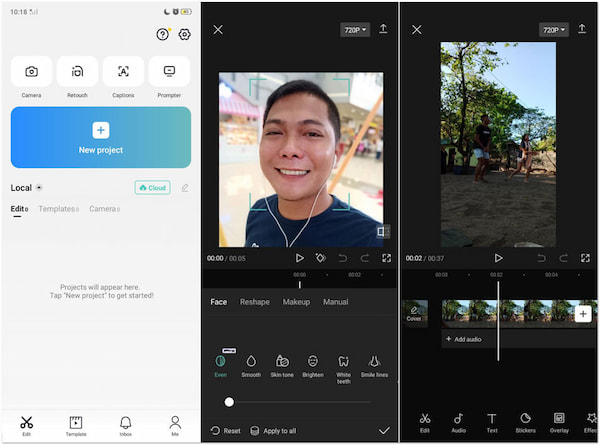Close the retouch editor screen
The height and width of the screenshot is (445, 600).
point(218,30)
